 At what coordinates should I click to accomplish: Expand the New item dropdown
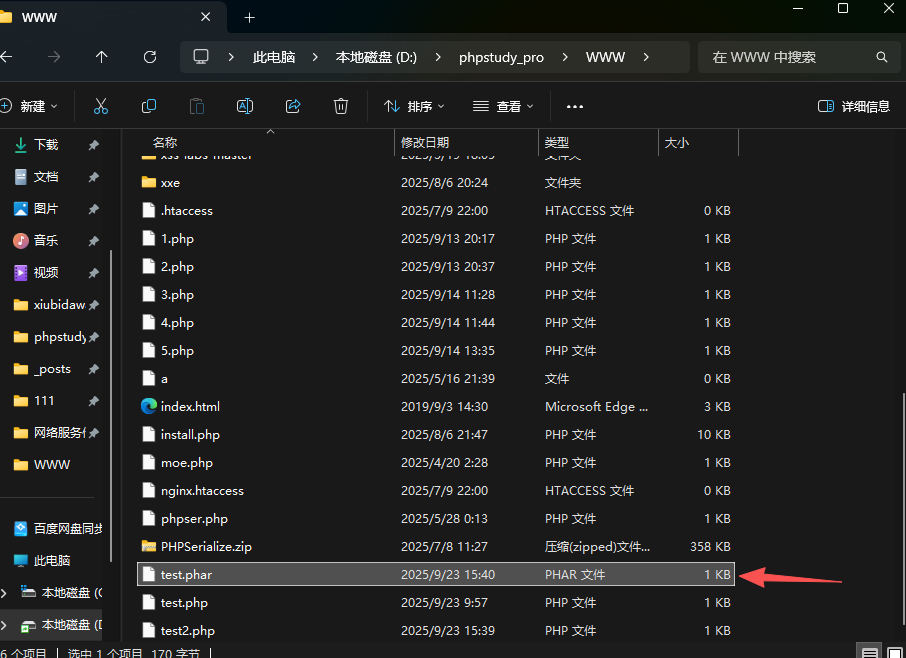tap(30, 106)
